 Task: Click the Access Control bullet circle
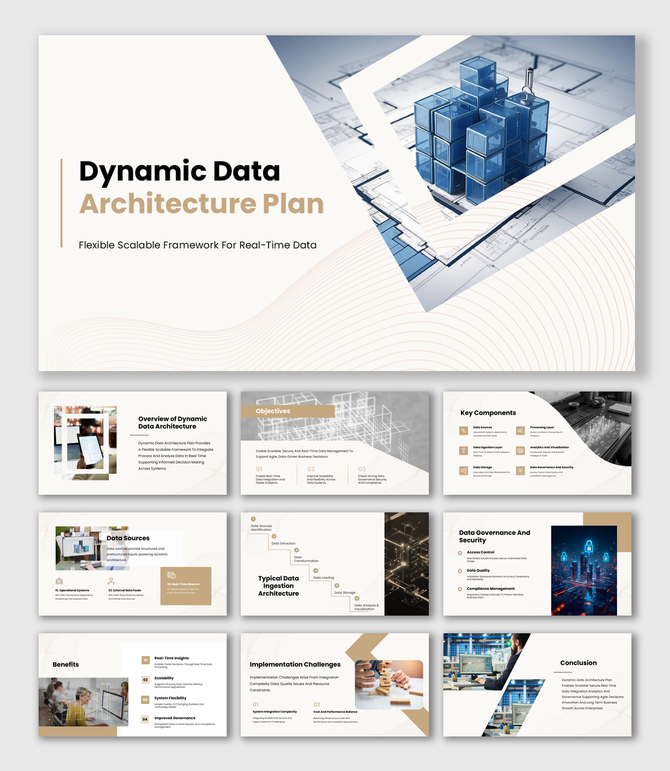460,553
